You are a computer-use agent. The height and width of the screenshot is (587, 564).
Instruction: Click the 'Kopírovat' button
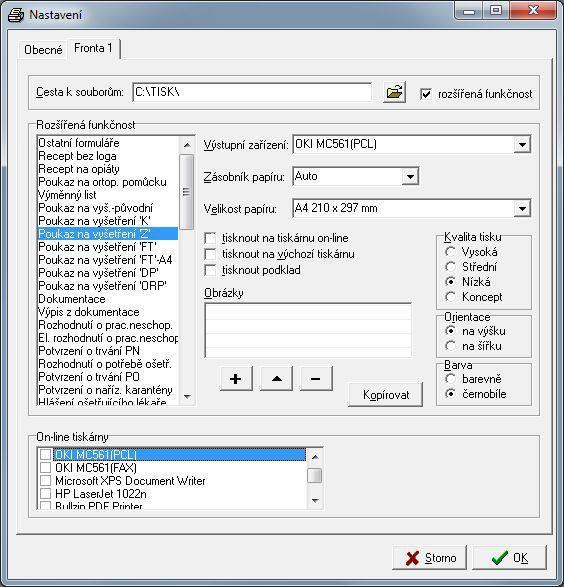(x=386, y=395)
